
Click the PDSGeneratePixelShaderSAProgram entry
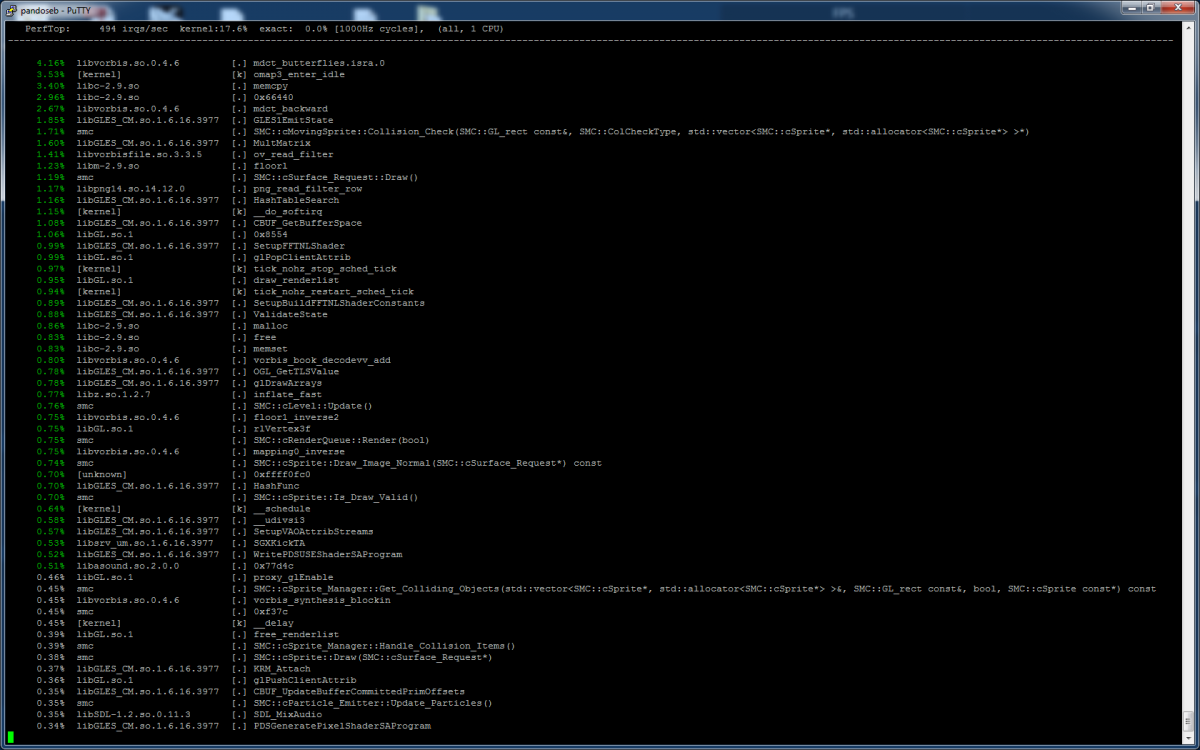coord(342,726)
